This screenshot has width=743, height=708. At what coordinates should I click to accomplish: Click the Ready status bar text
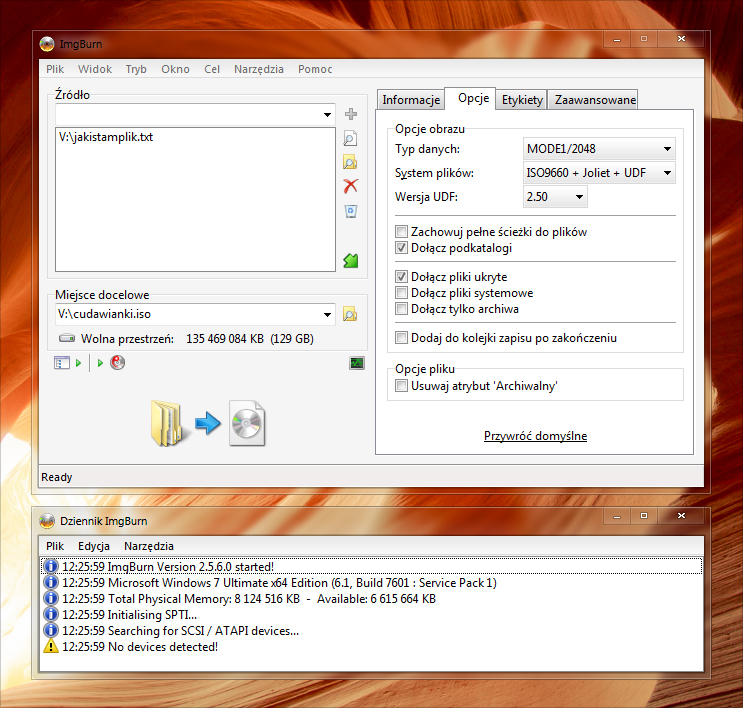pos(57,477)
